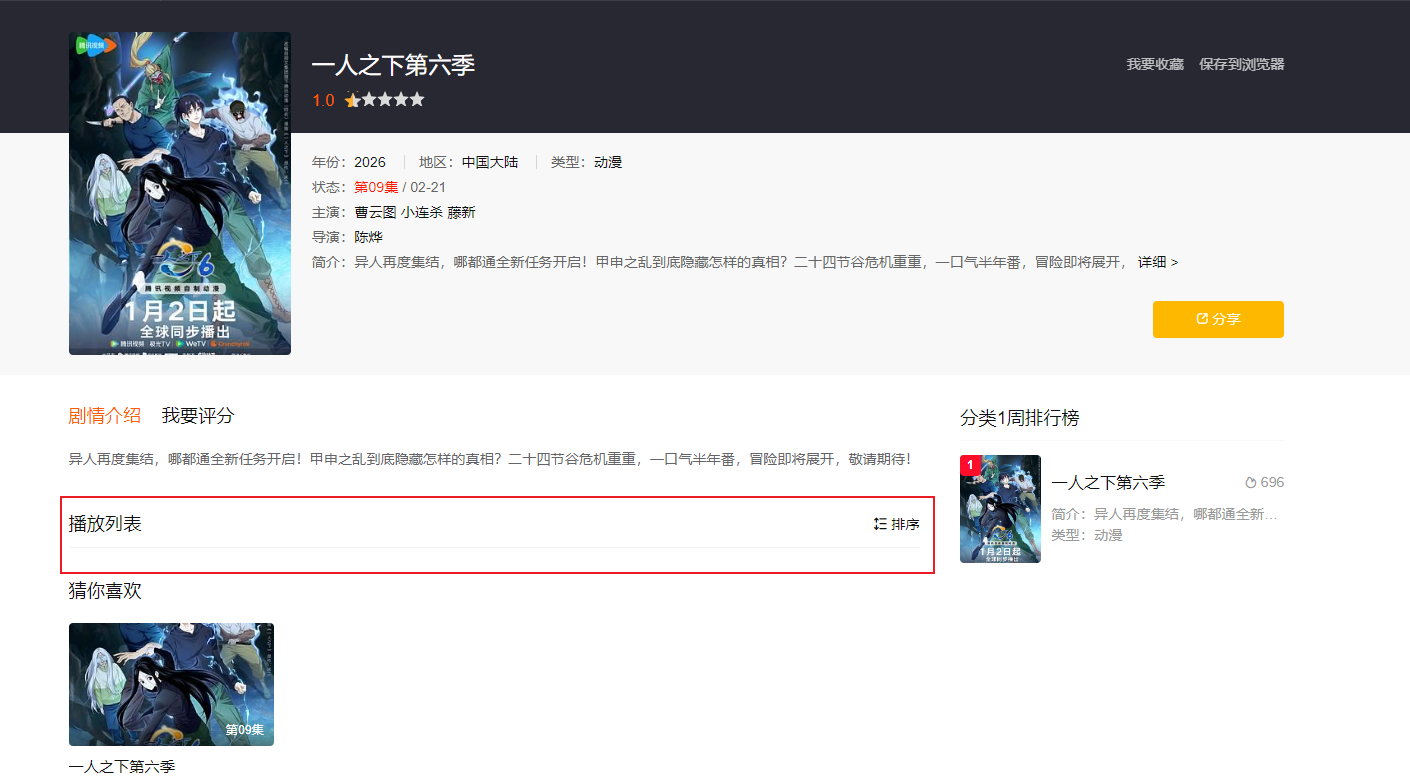Image resolution: width=1410 pixels, height=782 pixels.
Task: Click 一人之下第六季 title under recommendation thumbnail
Action: [x=122, y=767]
